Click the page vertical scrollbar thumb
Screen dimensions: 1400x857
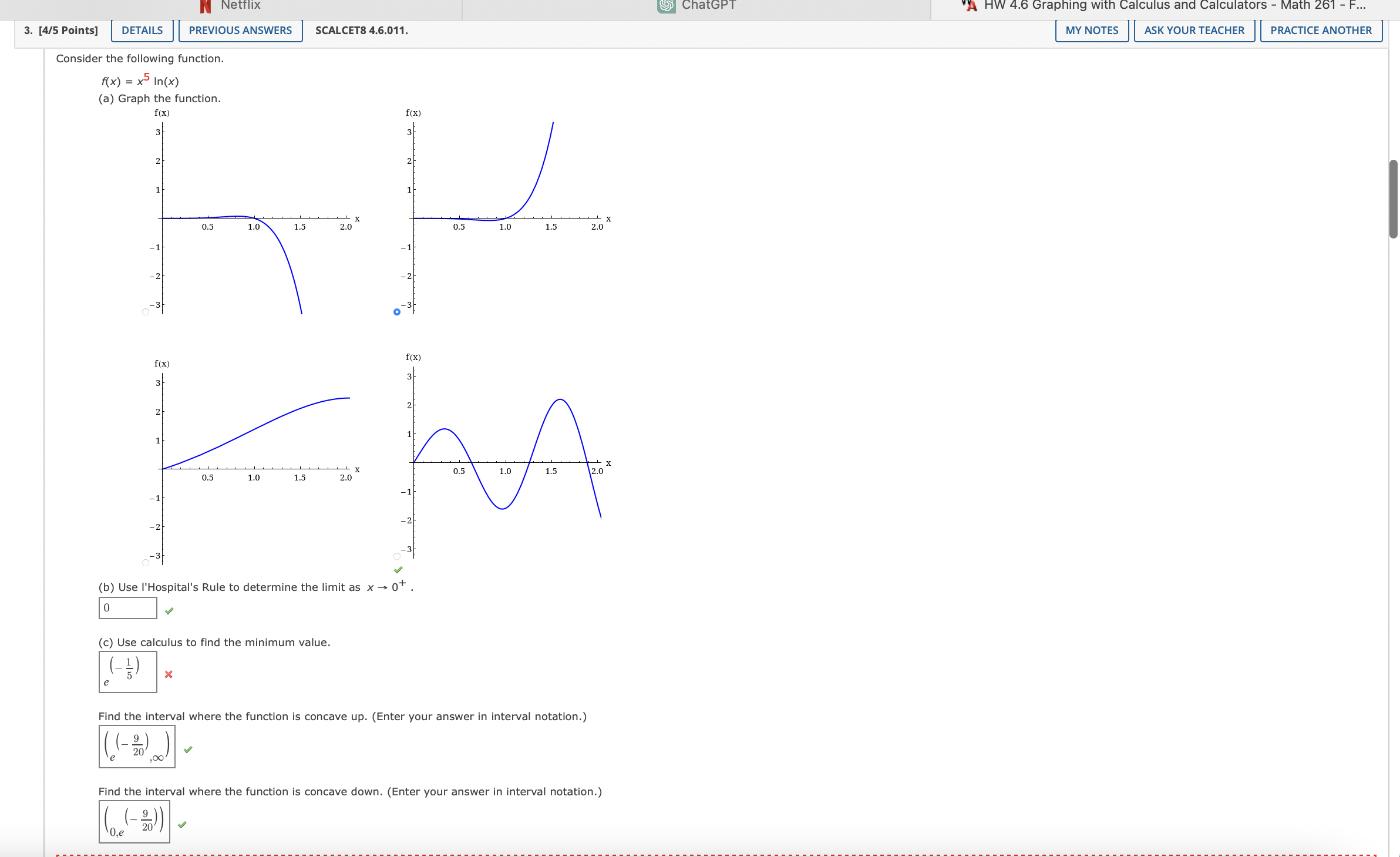pos(1394,199)
